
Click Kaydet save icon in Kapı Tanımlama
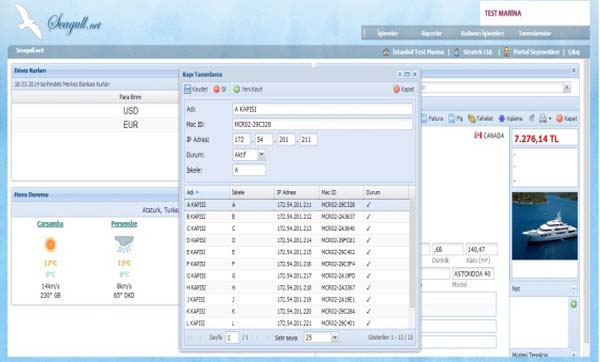(188, 89)
